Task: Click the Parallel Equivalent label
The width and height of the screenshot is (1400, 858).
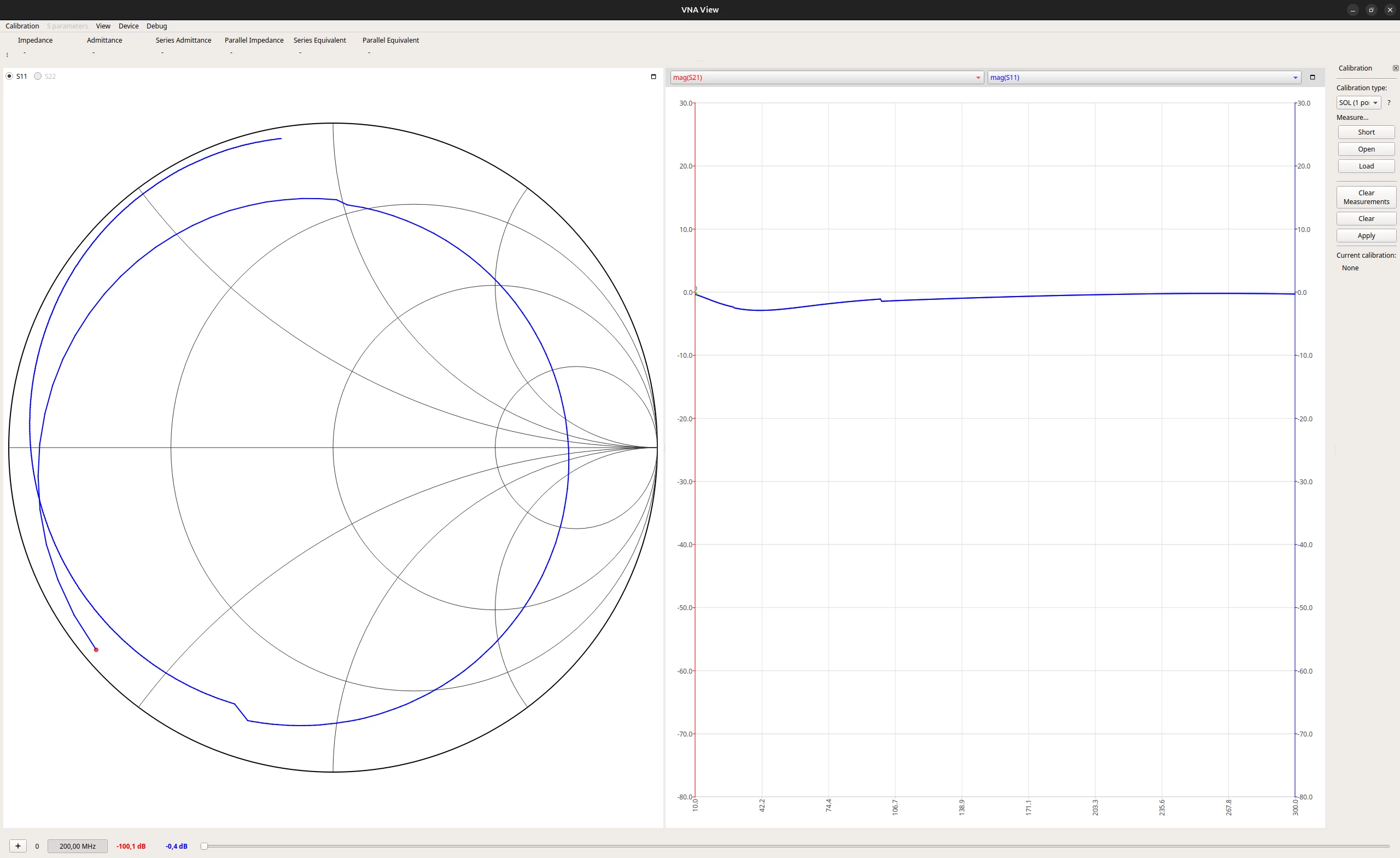Action: pos(391,40)
